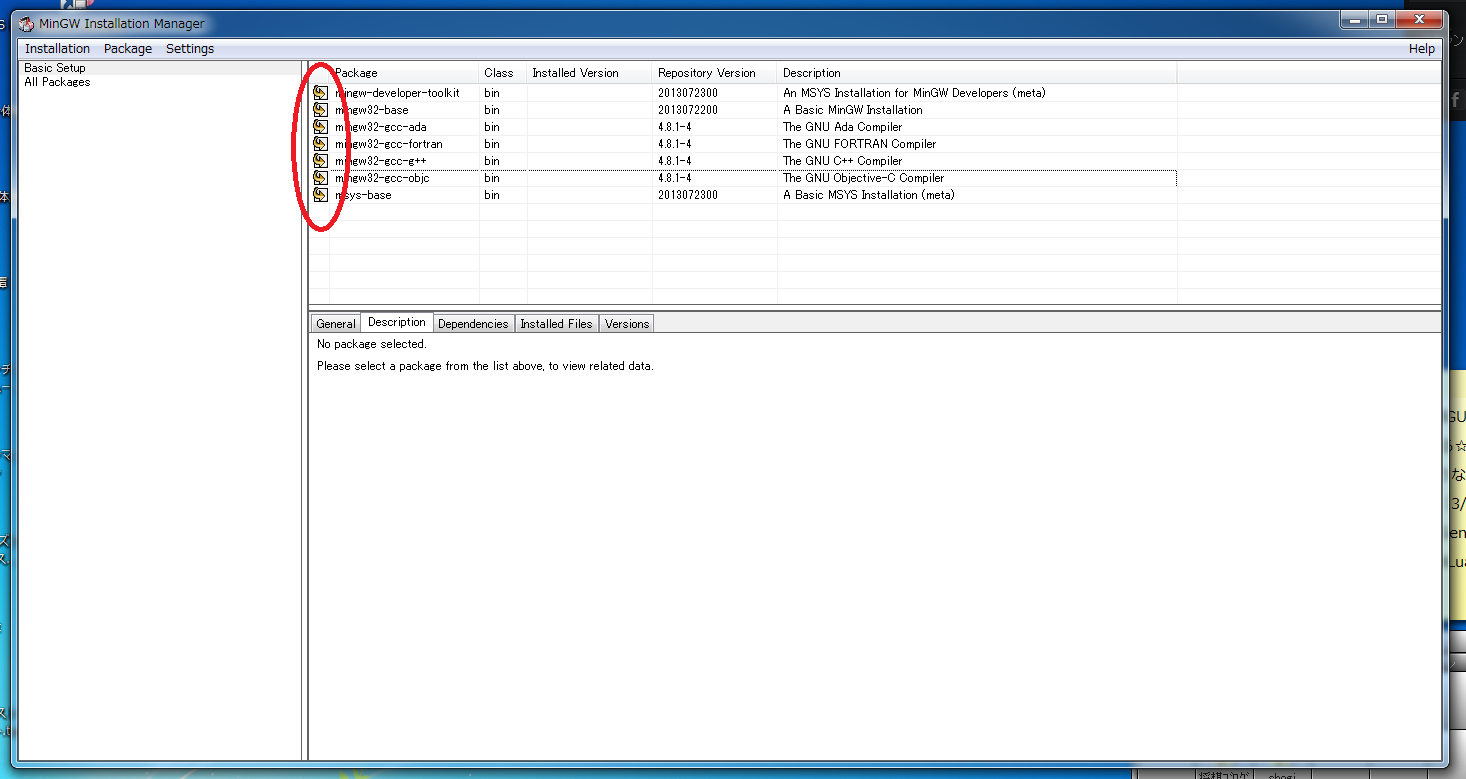1466x779 pixels.
Task: Sort by the Repository Version column header
Action: pos(715,73)
